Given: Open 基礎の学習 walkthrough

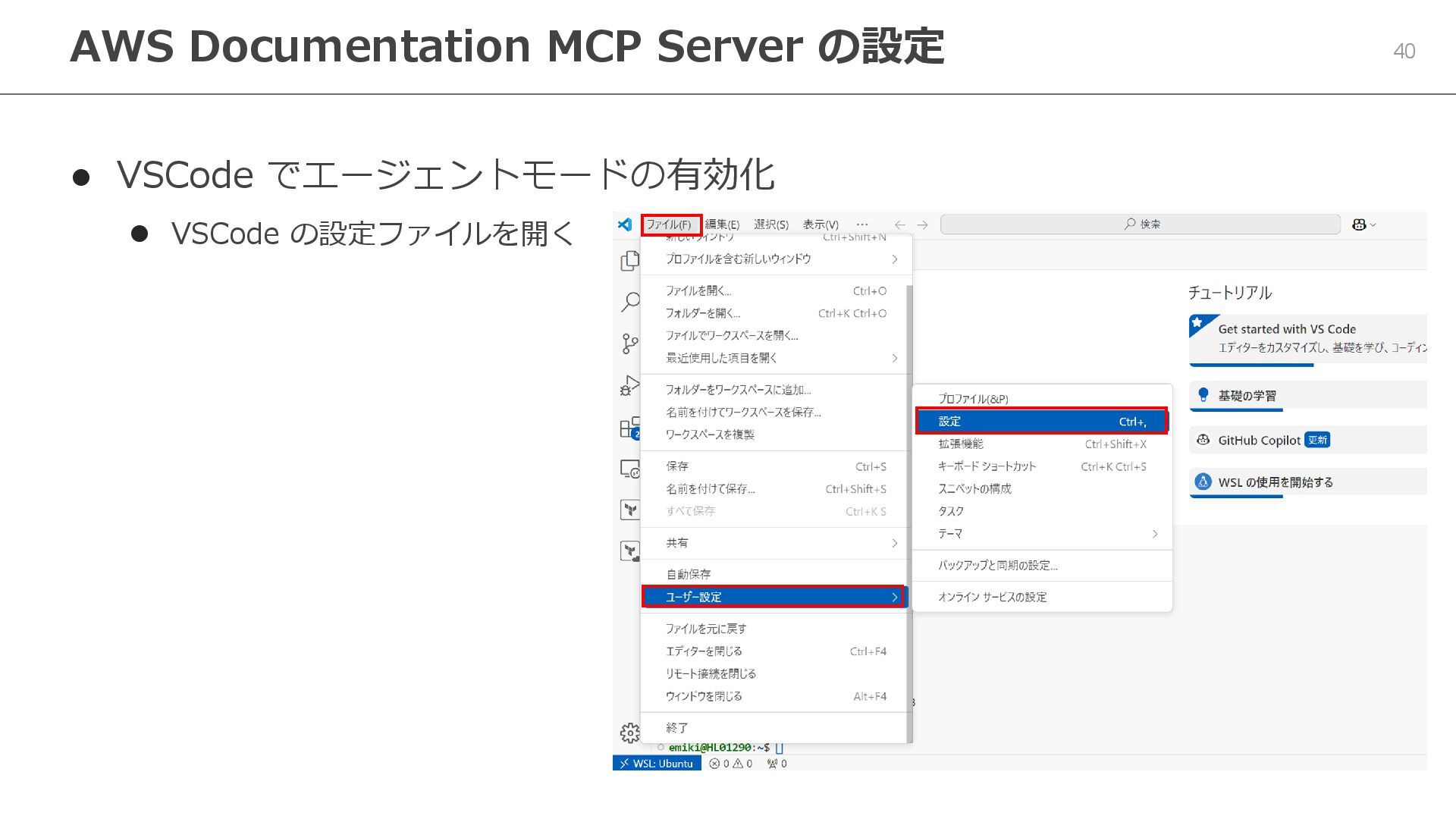Looking at the screenshot, I should pyautogui.click(x=1308, y=396).
